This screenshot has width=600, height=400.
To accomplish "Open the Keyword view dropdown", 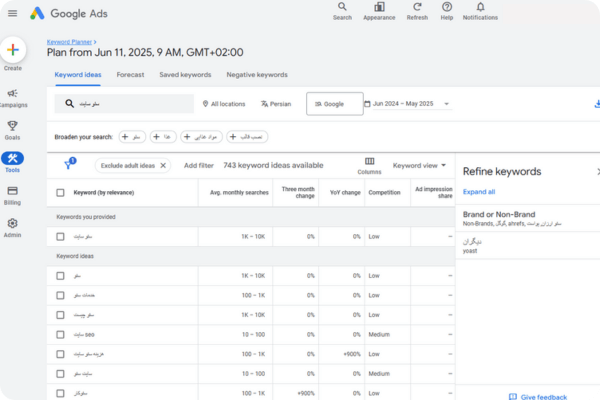I will [x=419, y=165].
